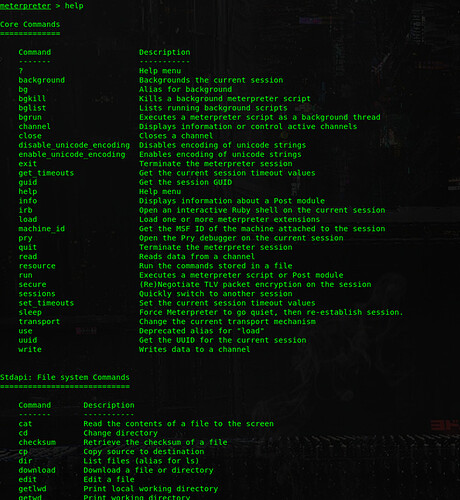Select the 'Description' column header in Core Commands

click(x=165, y=52)
